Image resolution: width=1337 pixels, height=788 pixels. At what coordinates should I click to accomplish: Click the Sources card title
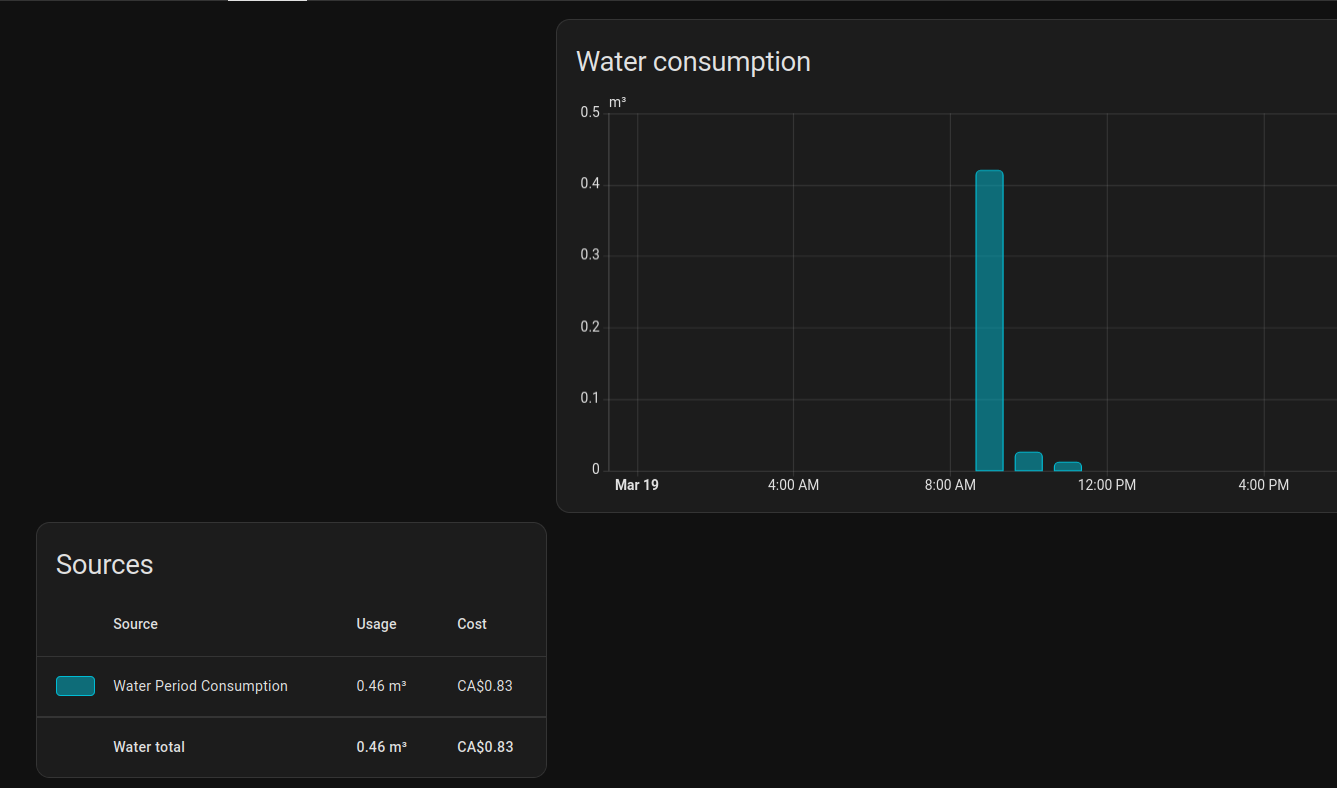(x=104, y=565)
